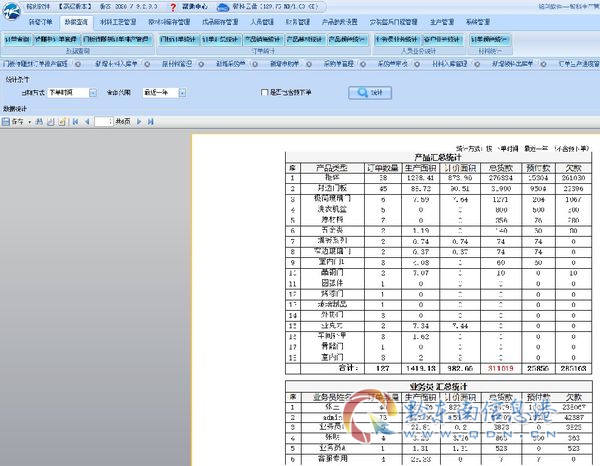This screenshot has height=466, width=600.
Task: Close the 新增材料入库单 tab via its circle
Action: click(147, 64)
